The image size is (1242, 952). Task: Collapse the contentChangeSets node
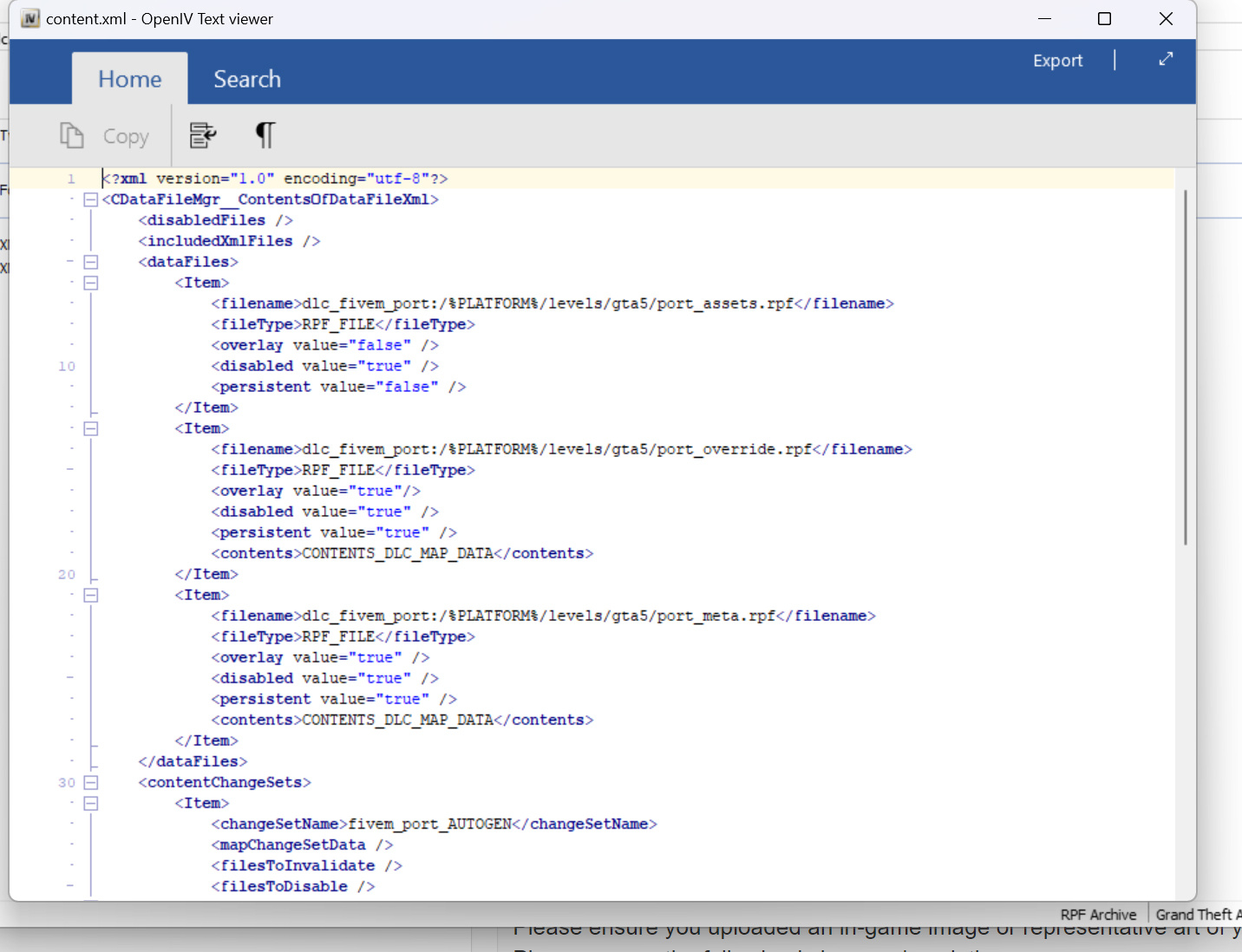(x=90, y=782)
